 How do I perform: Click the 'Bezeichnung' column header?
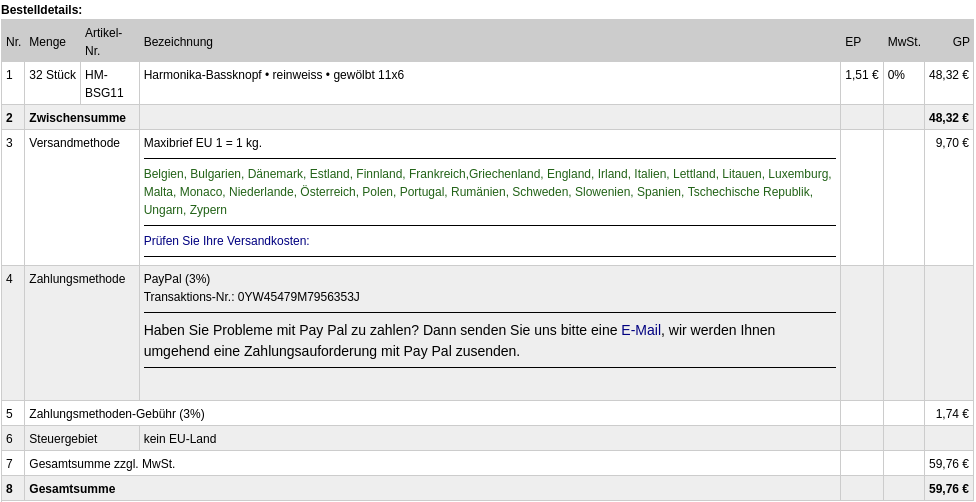click(178, 42)
